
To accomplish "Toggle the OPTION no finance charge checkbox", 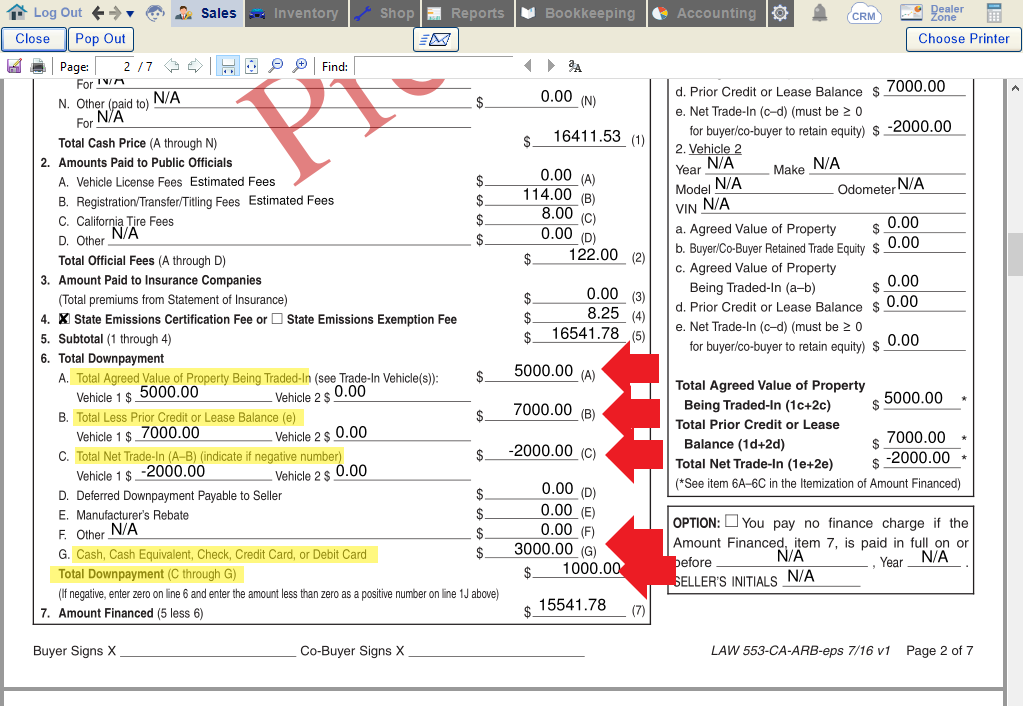I will pos(732,521).
